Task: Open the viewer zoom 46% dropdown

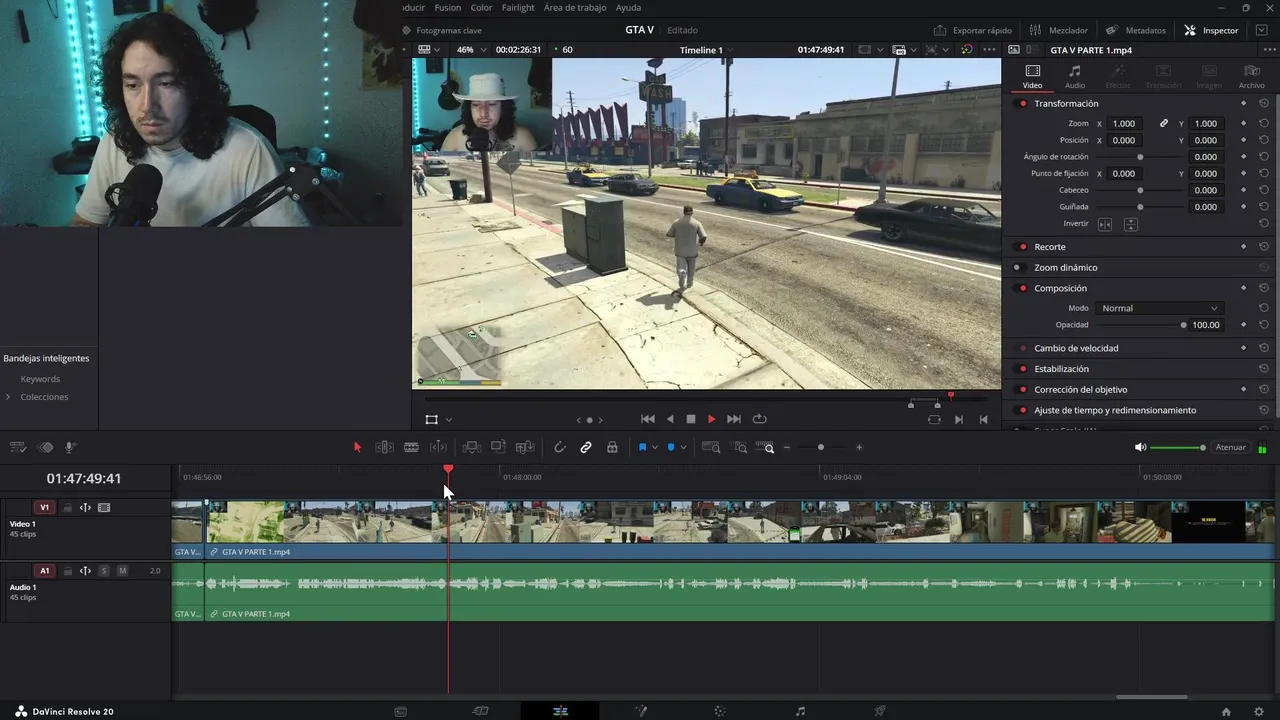Action: pyautogui.click(x=471, y=50)
